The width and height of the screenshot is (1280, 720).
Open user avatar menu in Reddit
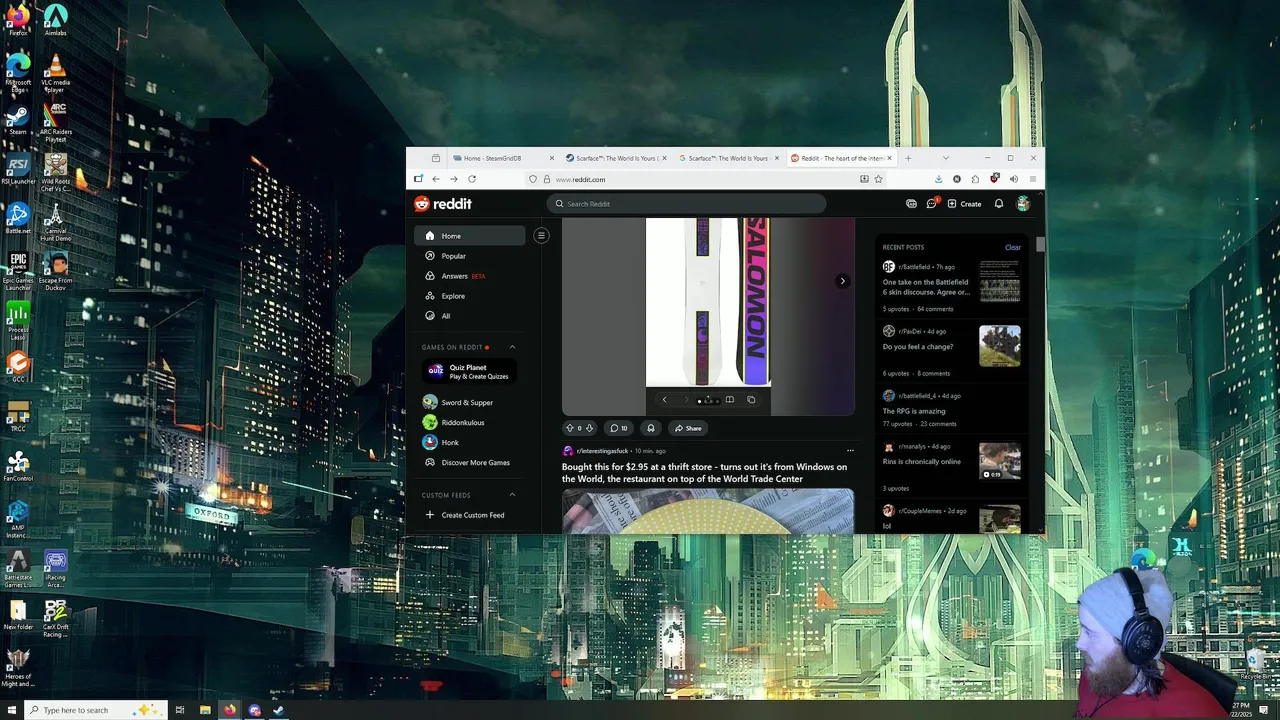point(1023,204)
